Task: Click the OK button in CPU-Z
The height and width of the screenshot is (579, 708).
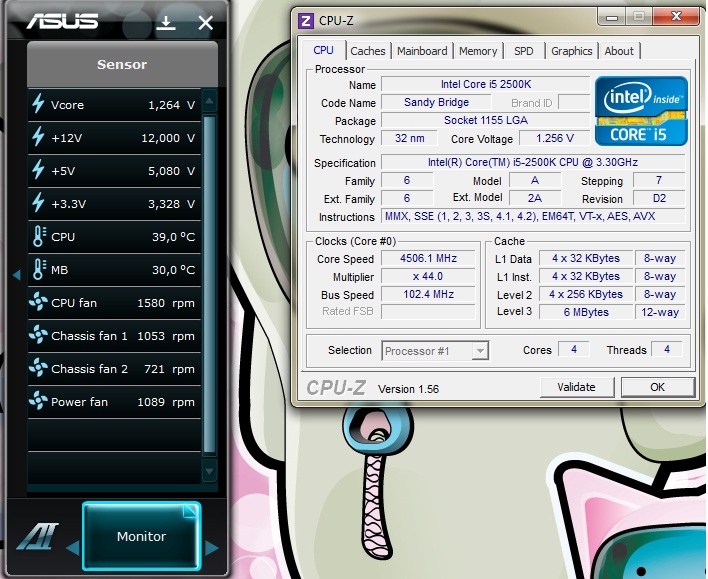Action: point(657,387)
